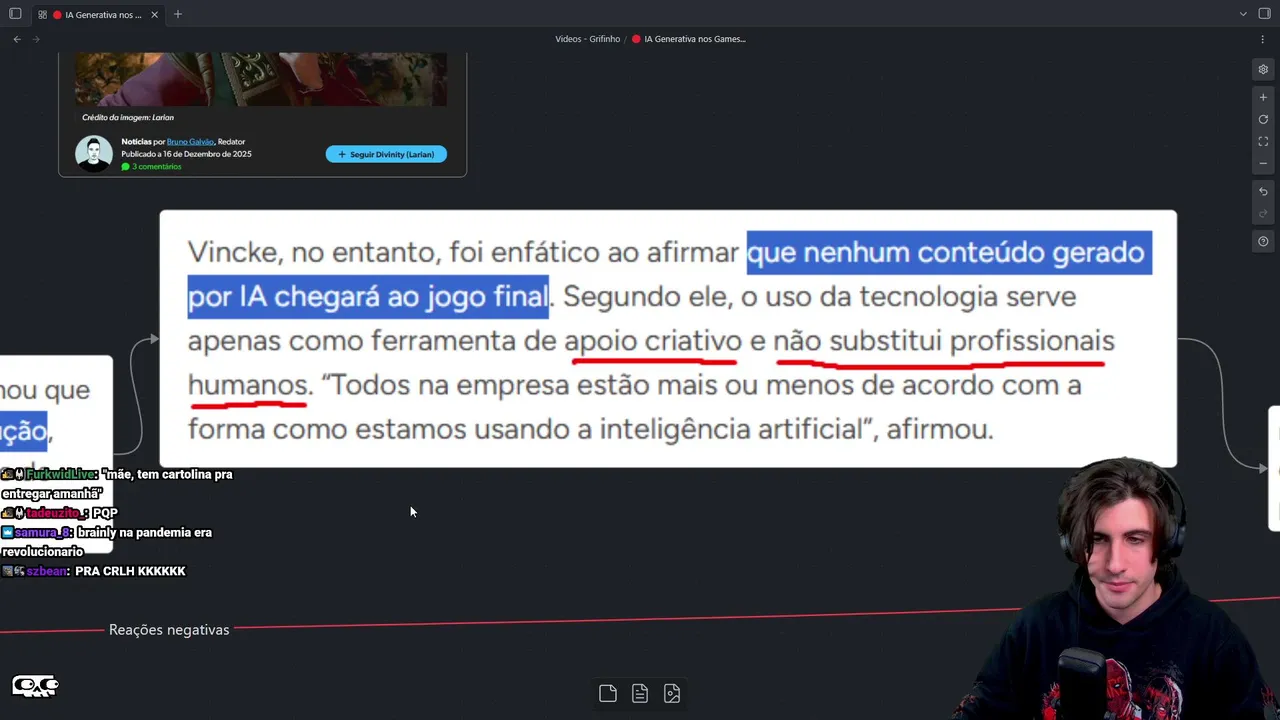This screenshot has width=1280, height=720.
Task: Add a note from vault to canvas
Action: 640,693
